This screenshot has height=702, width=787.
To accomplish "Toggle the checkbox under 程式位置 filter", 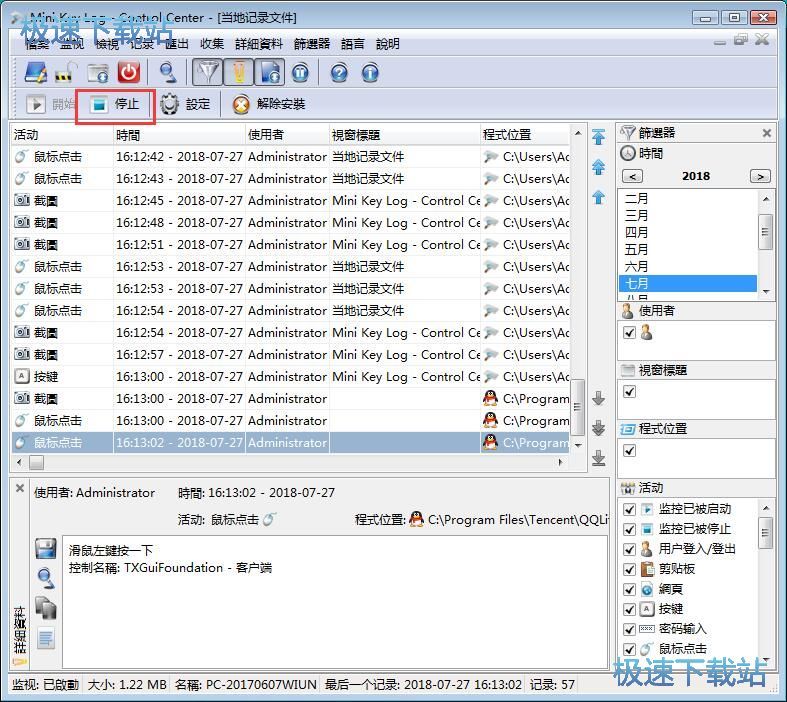I will [629, 451].
